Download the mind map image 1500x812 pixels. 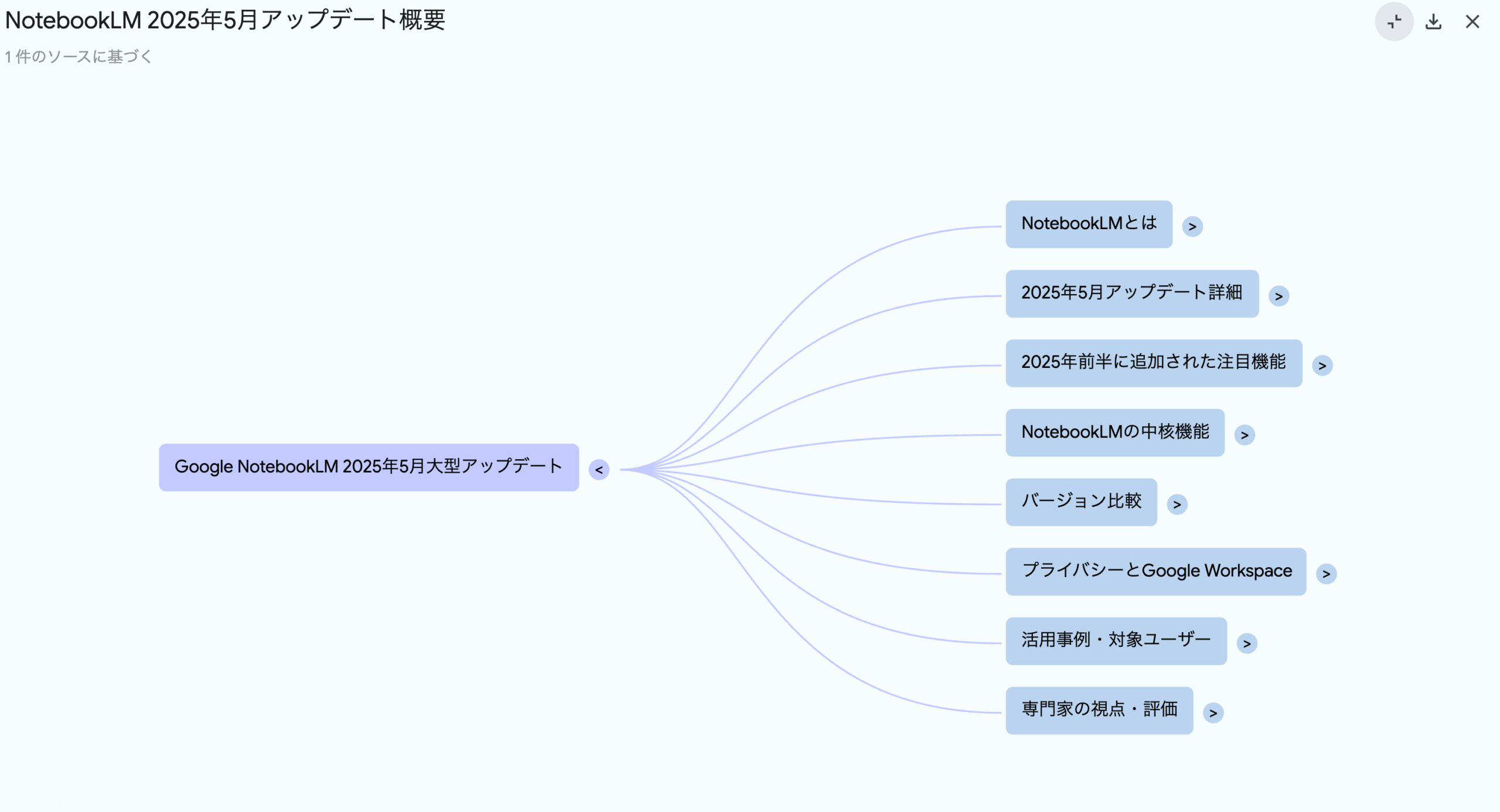click(1433, 22)
